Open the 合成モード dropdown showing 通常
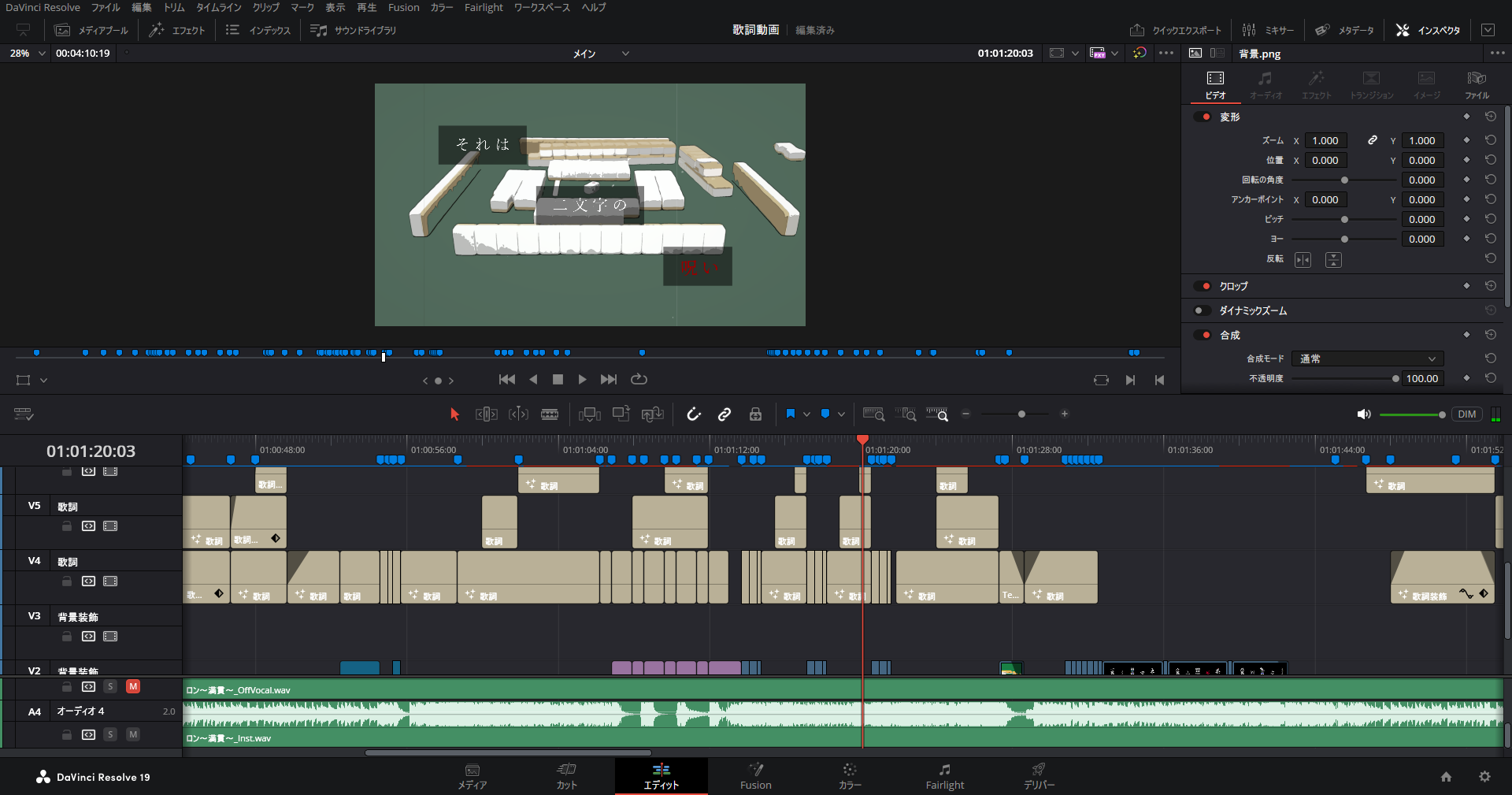 (x=1368, y=358)
